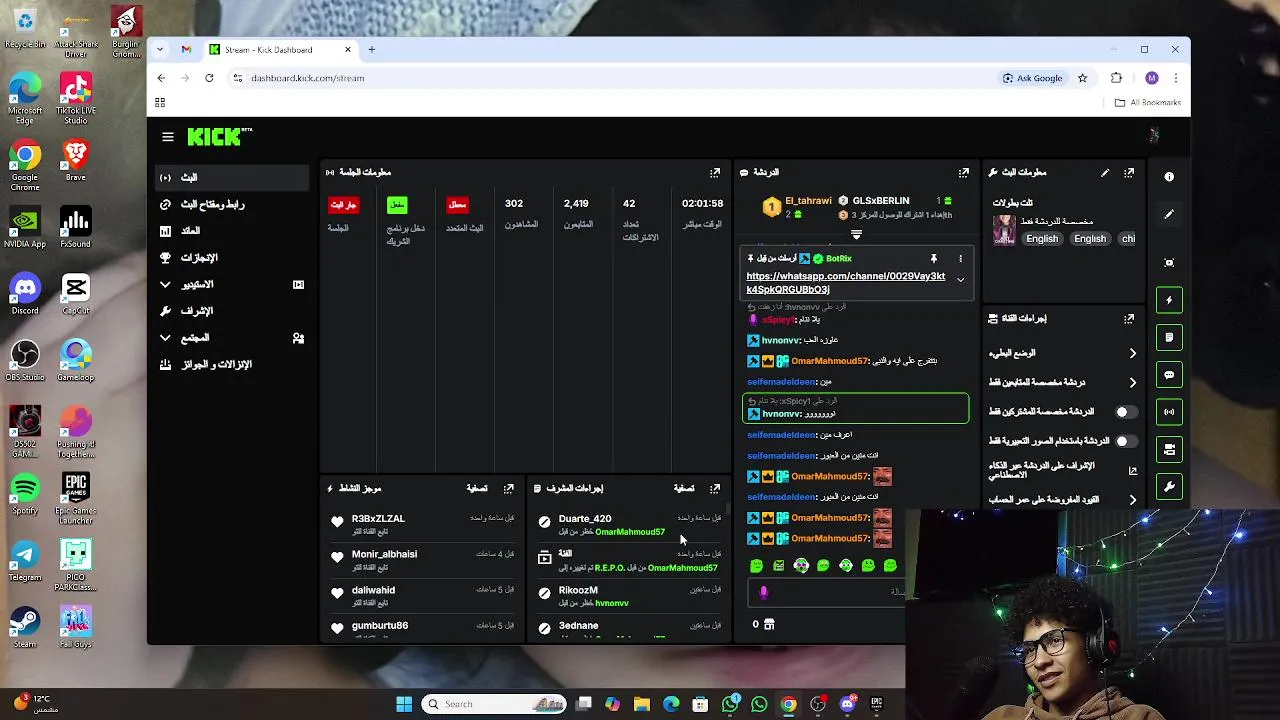Image resolution: width=1280 pixels, height=720 pixels.
Task: Toggle the wrench widget in right sidebar
Action: pos(1169,487)
